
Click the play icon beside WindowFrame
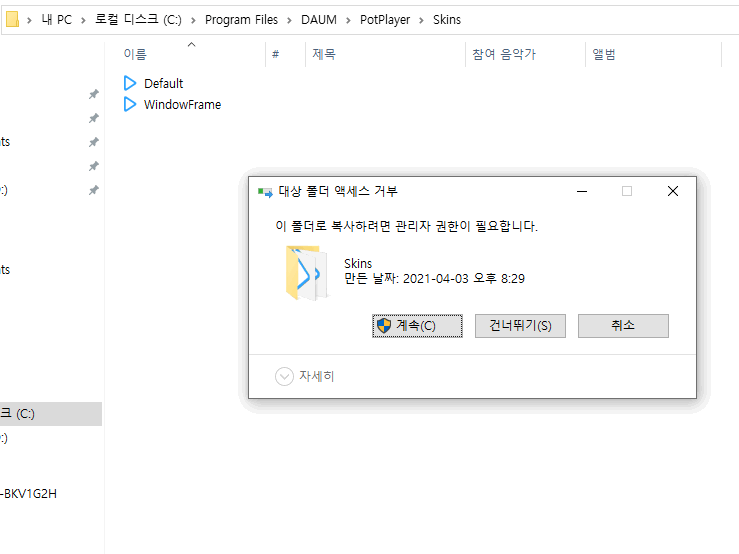point(130,104)
